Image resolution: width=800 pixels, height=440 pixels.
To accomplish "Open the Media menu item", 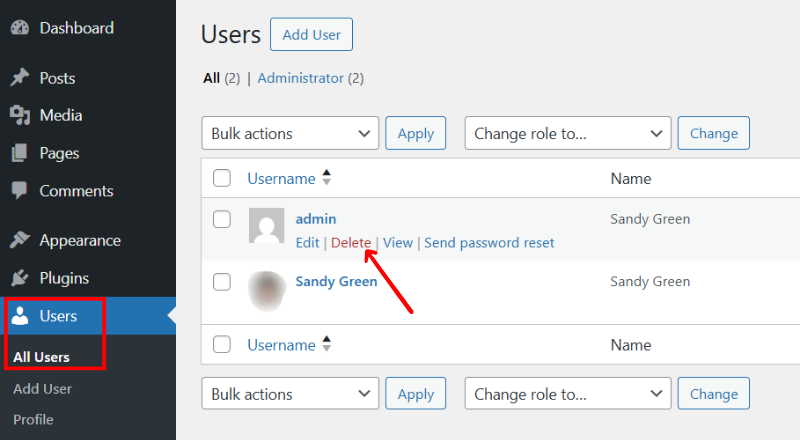I will [61, 115].
